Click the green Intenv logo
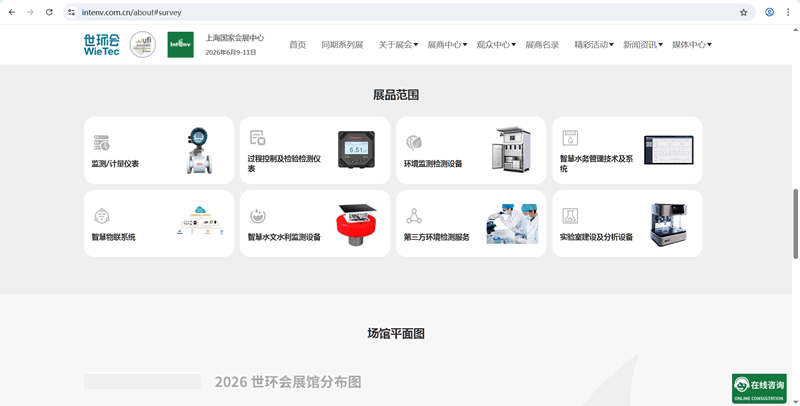 (180, 45)
